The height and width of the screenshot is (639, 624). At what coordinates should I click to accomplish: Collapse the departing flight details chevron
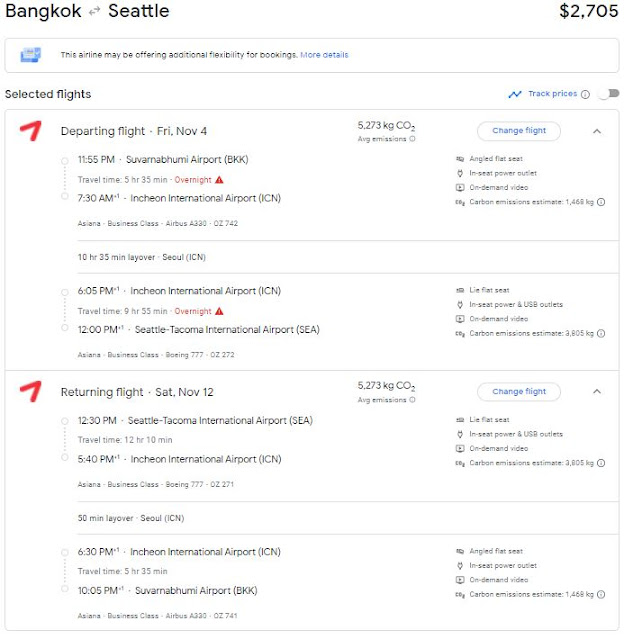pos(597,131)
